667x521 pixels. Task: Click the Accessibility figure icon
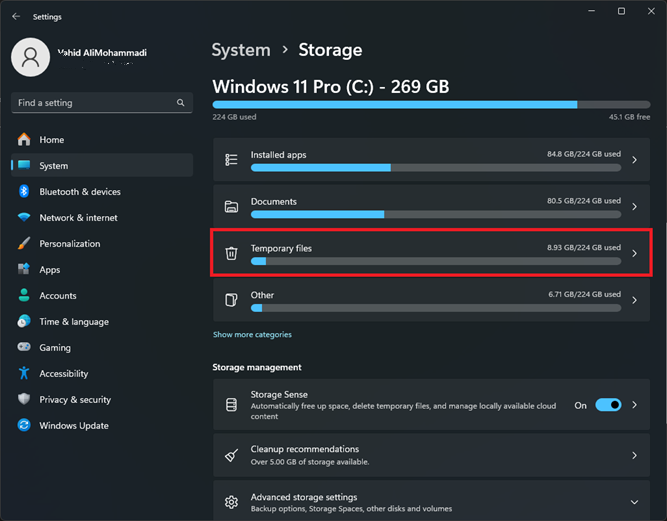coord(24,373)
